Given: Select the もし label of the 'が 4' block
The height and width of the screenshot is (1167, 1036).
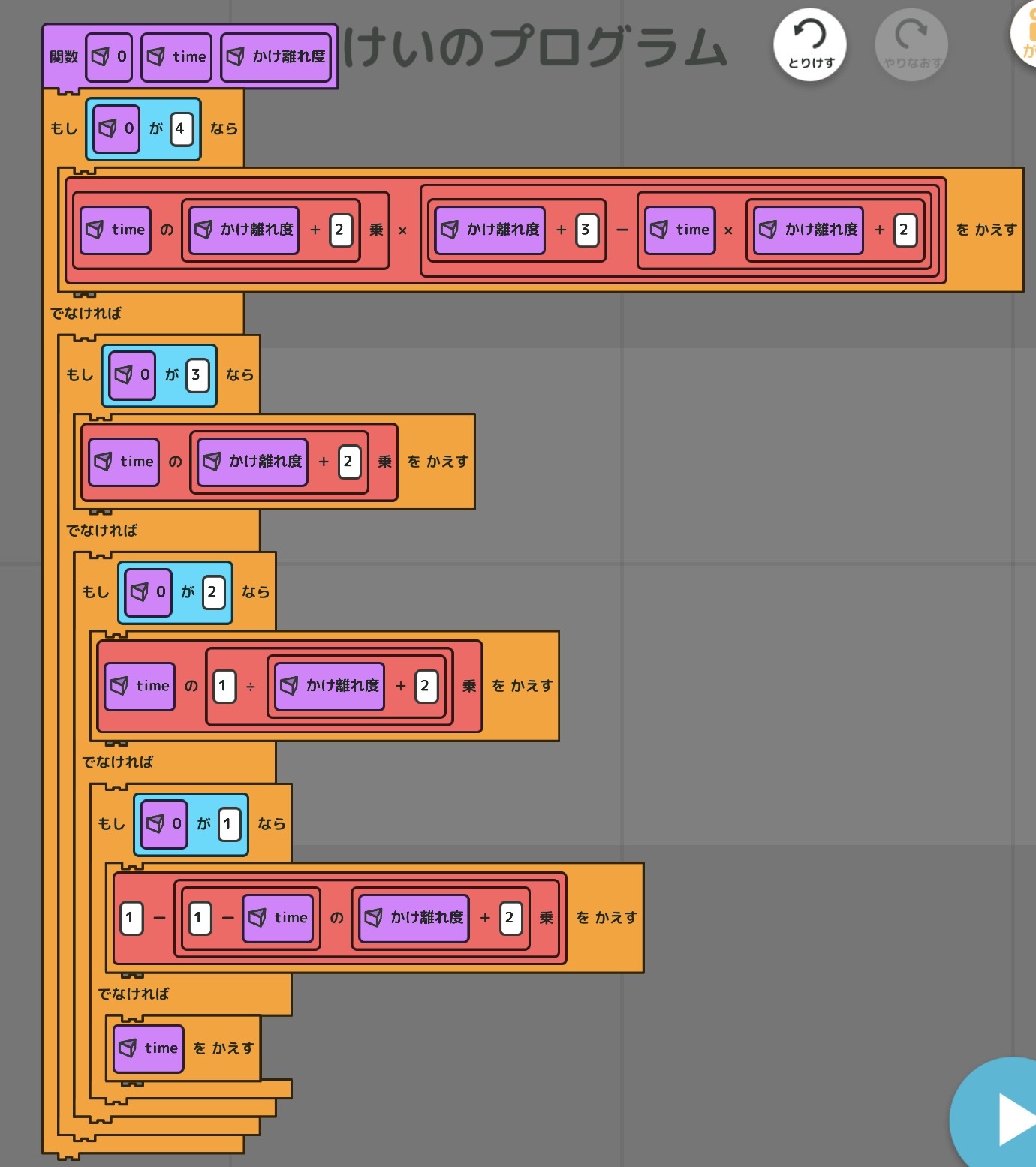Looking at the screenshot, I should (64, 128).
